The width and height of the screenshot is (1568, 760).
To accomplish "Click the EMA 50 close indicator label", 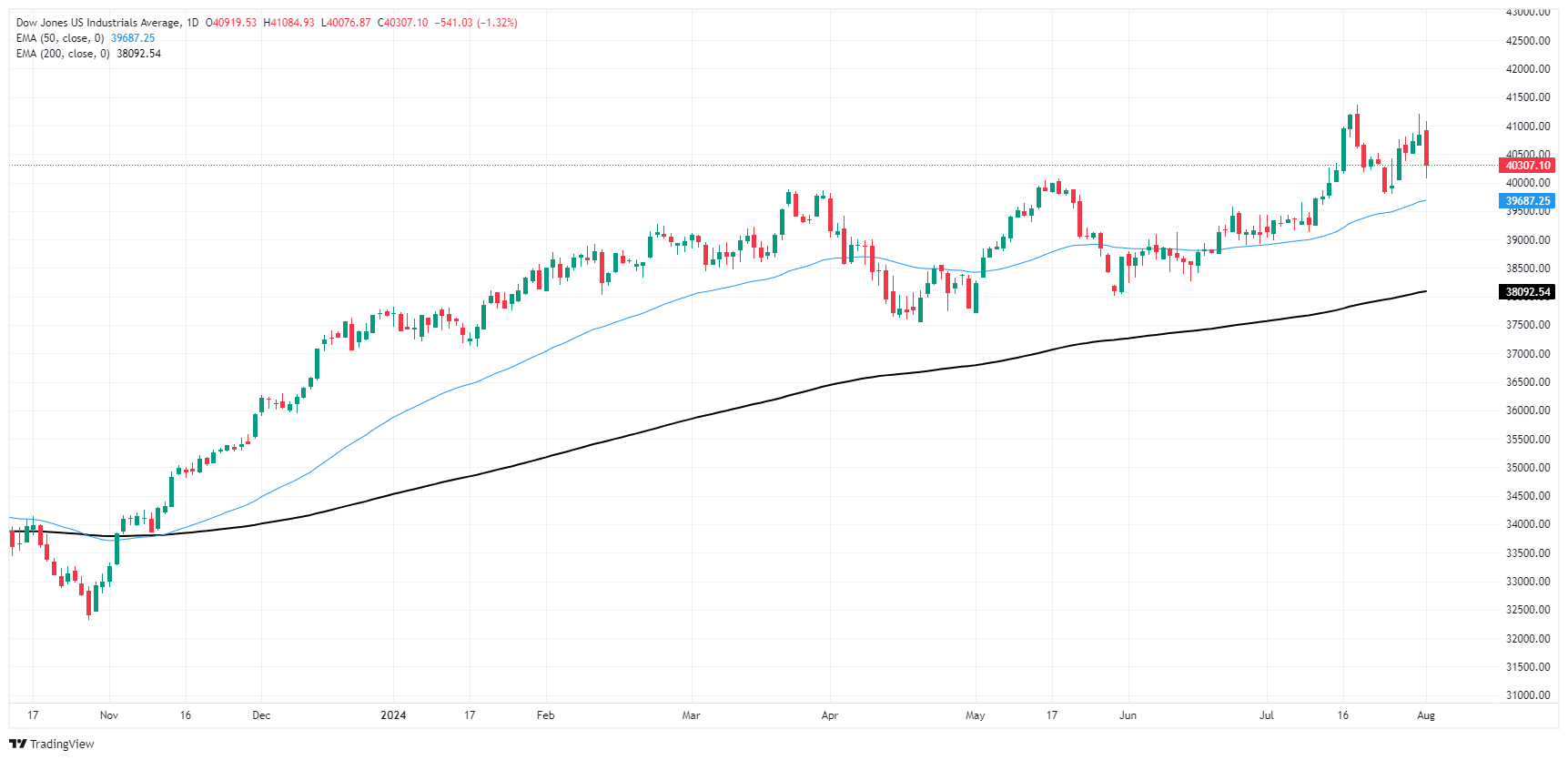I will click(x=60, y=38).
